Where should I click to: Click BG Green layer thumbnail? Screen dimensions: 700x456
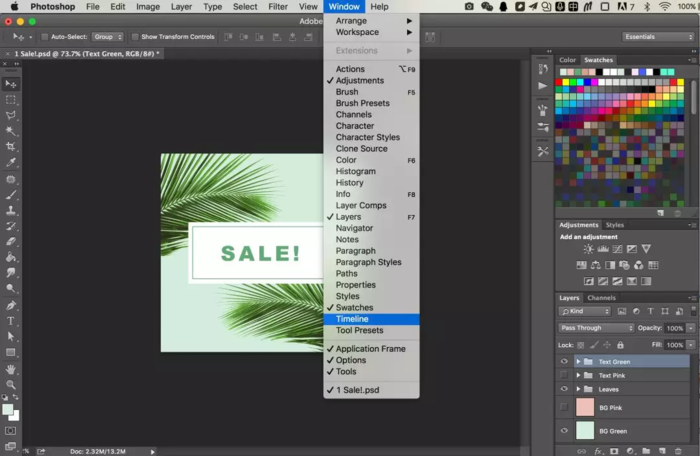coord(585,431)
